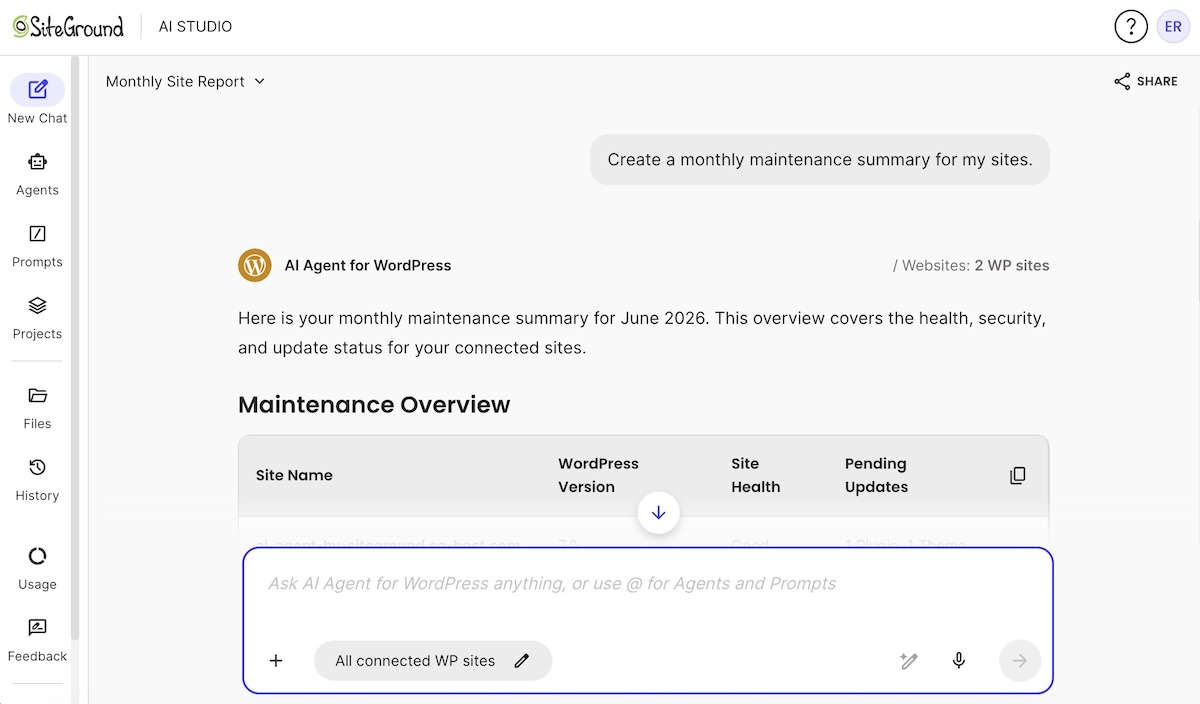Viewport: 1200px width, 704px height.
Task: Click the WordPress agent logo icon
Action: tap(255, 265)
